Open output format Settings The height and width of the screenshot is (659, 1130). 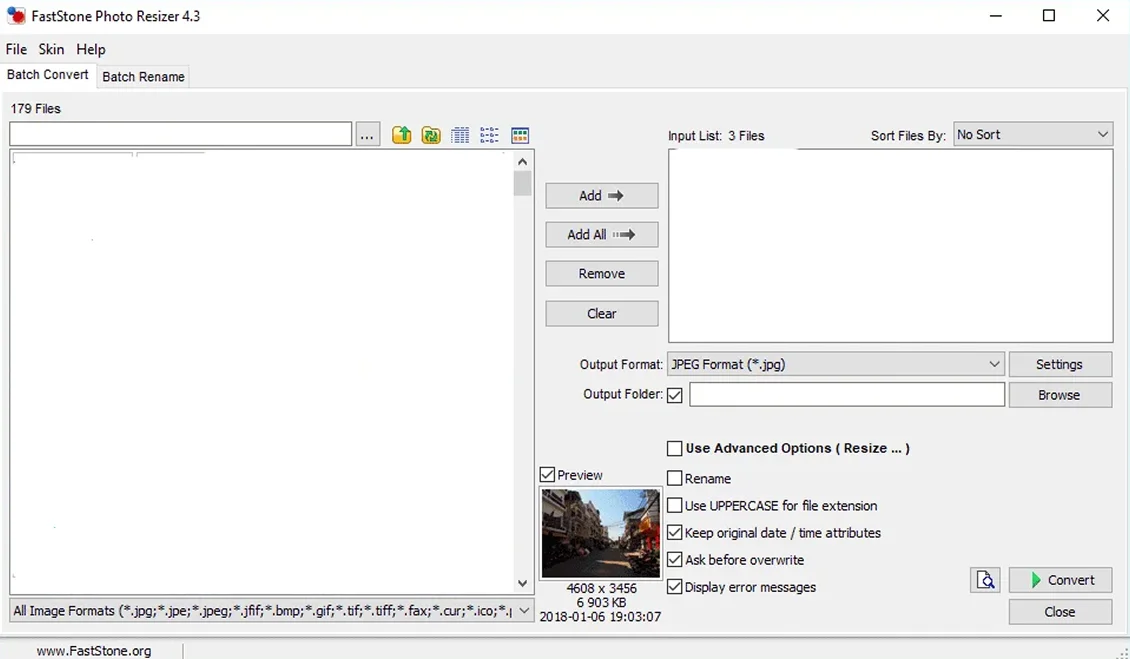coord(1060,364)
